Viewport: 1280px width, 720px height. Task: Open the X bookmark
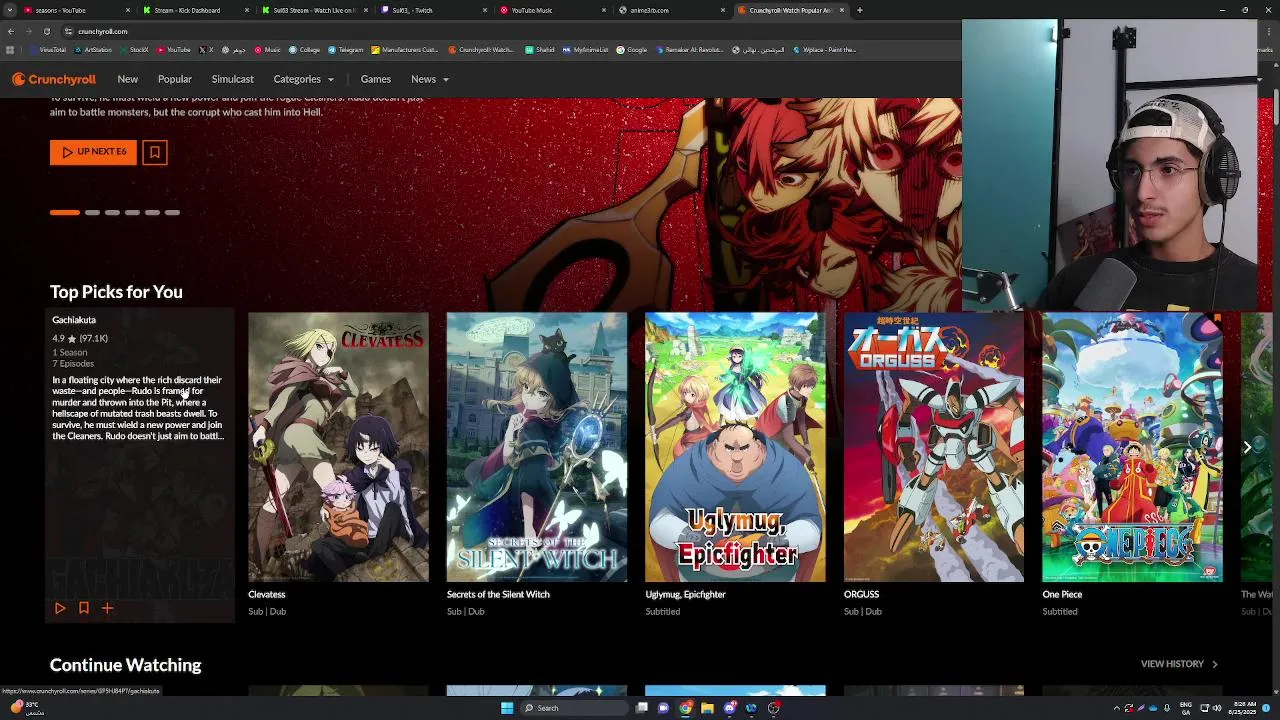click(207, 49)
